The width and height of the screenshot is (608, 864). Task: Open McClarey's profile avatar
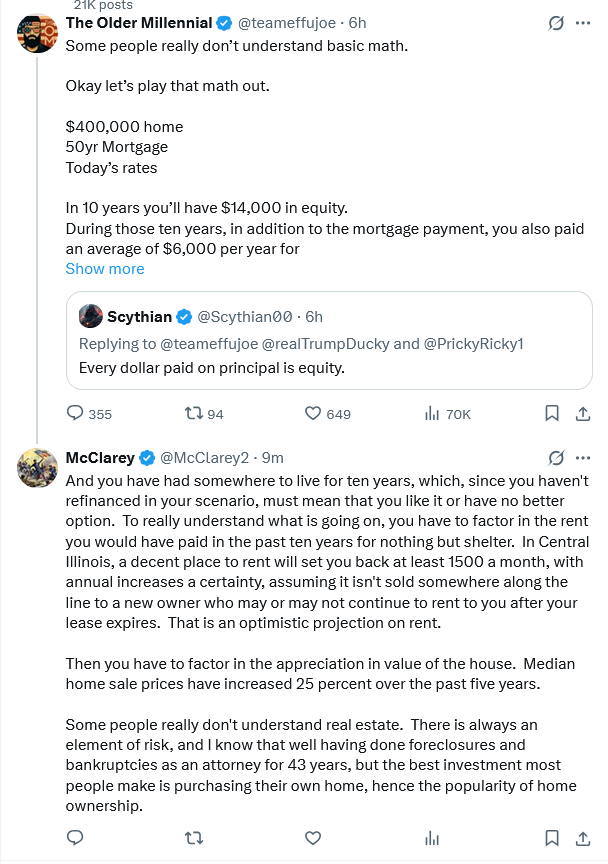coord(37,468)
